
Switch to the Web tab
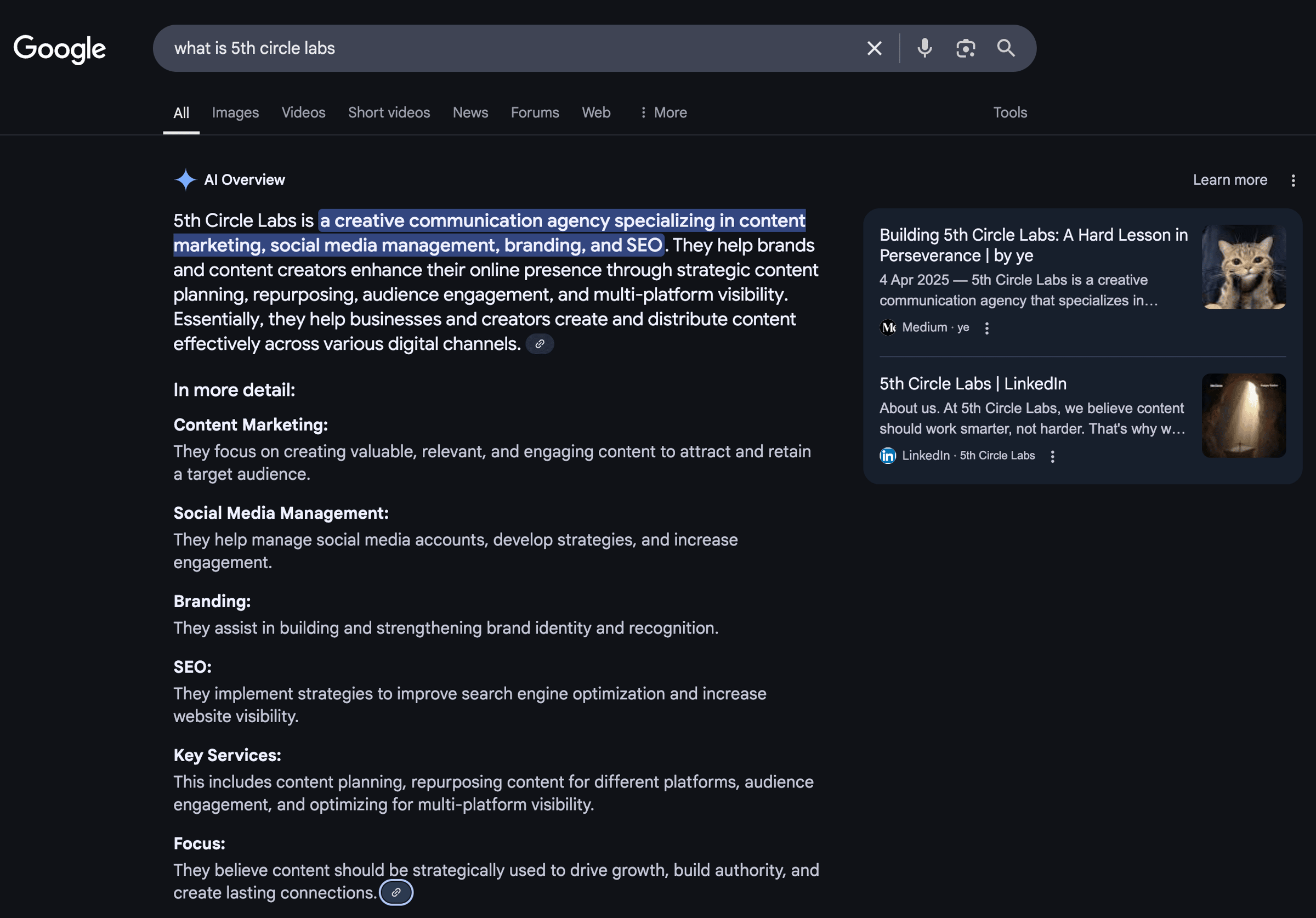point(596,112)
